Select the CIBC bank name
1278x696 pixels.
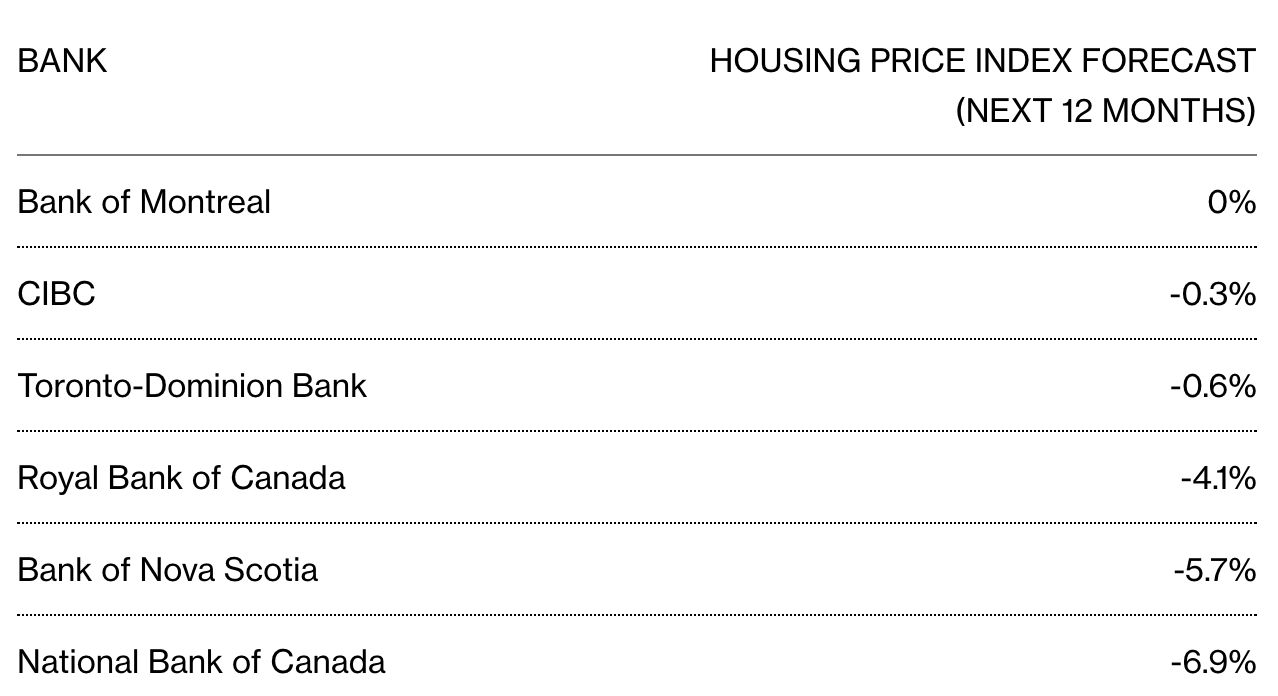tap(57, 294)
